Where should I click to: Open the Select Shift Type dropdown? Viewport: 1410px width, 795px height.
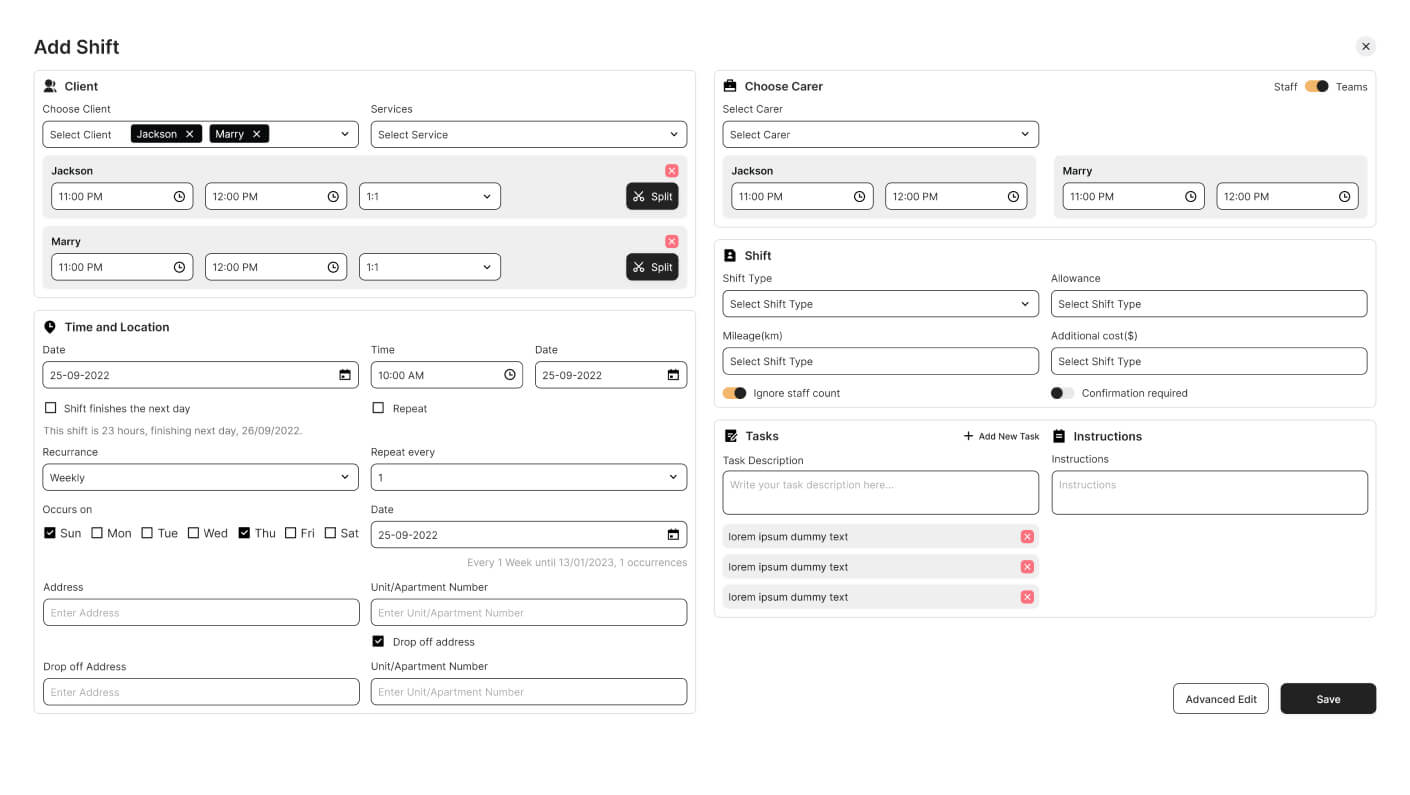pyautogui.click(x=880, y=304)
